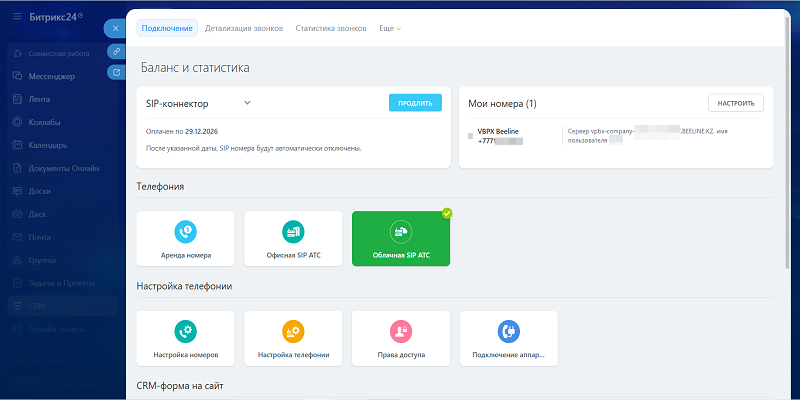Screen dimensions: 800x400
Task: Click the Лента sidebar icon
Action: [17, 99]
